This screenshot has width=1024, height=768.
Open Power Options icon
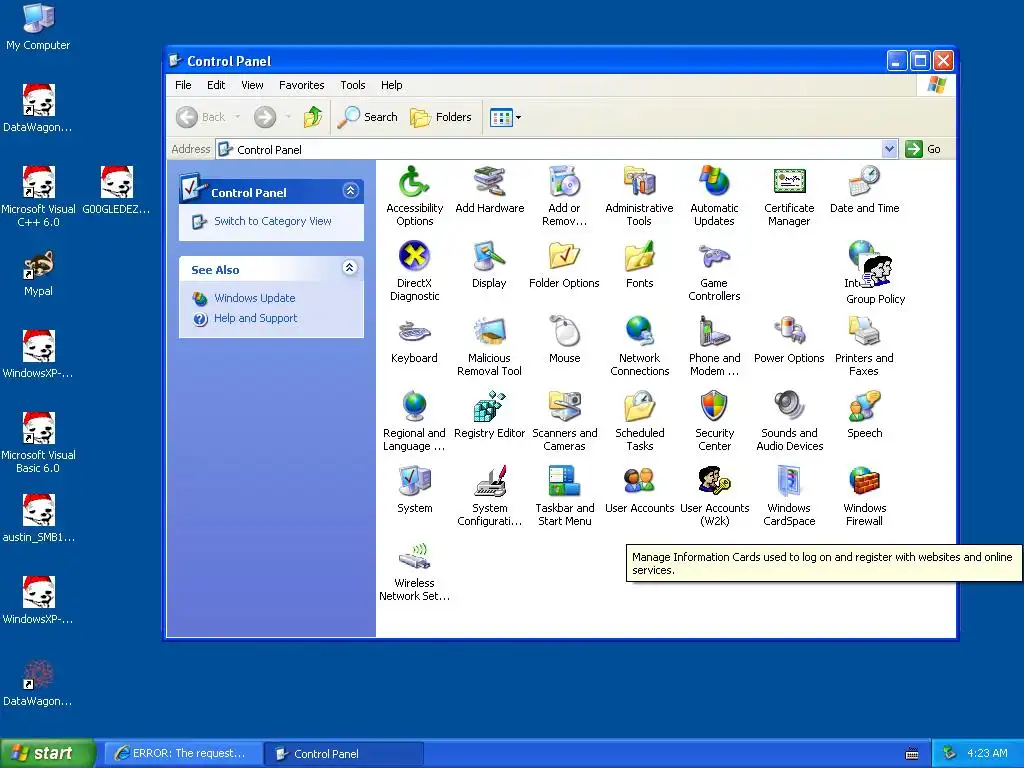click(x=789, y=331)
